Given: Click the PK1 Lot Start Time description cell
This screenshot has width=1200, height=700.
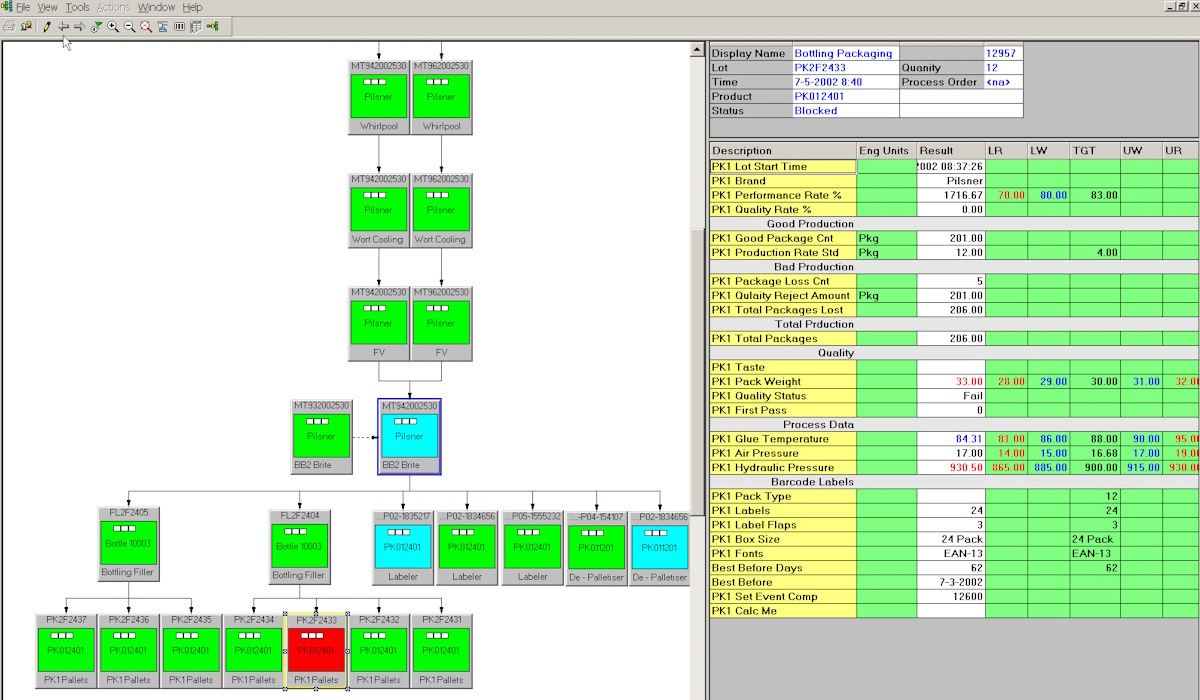Looking at the screenshot, I should [x=782, y=167].
